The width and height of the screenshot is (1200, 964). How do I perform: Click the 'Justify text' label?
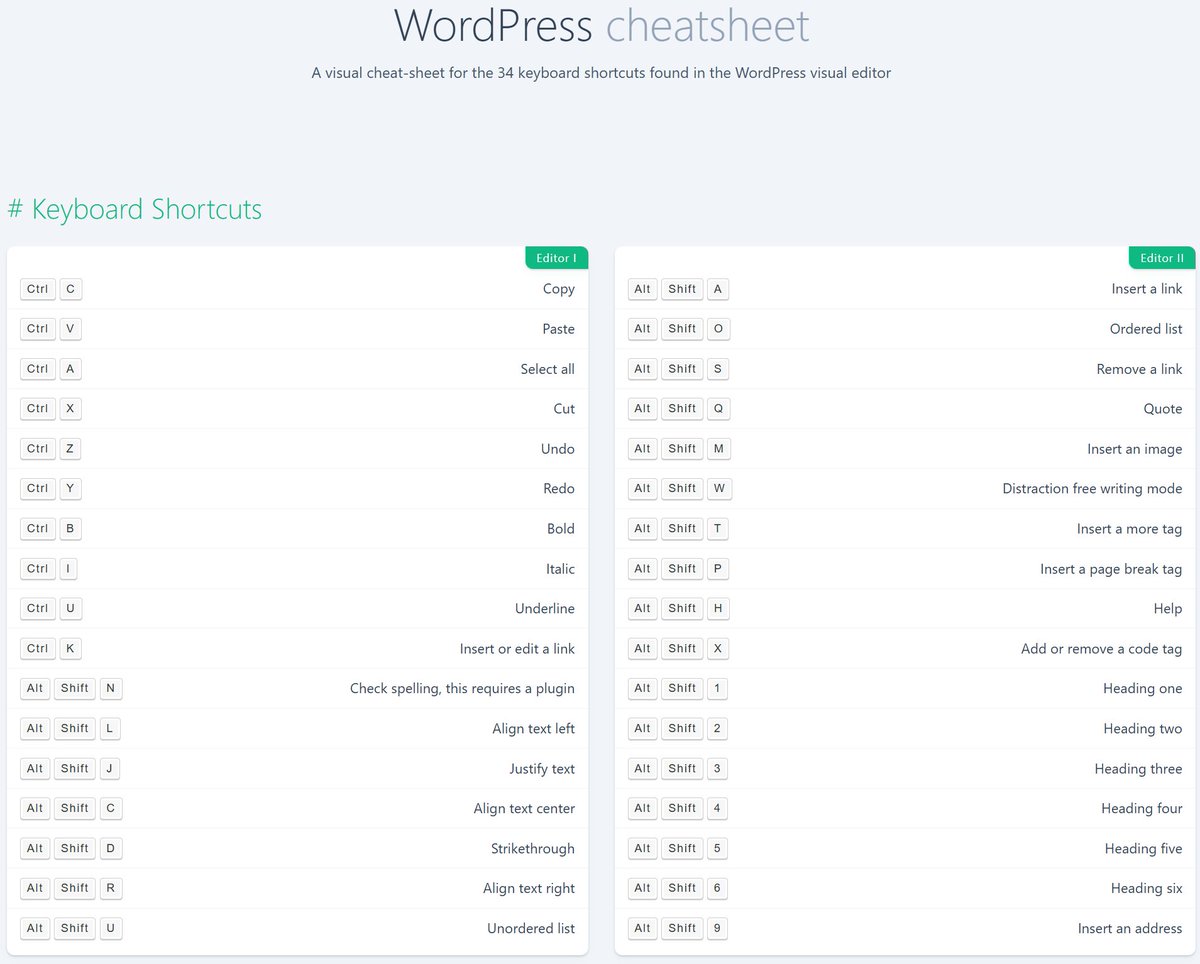coord(542,769)
